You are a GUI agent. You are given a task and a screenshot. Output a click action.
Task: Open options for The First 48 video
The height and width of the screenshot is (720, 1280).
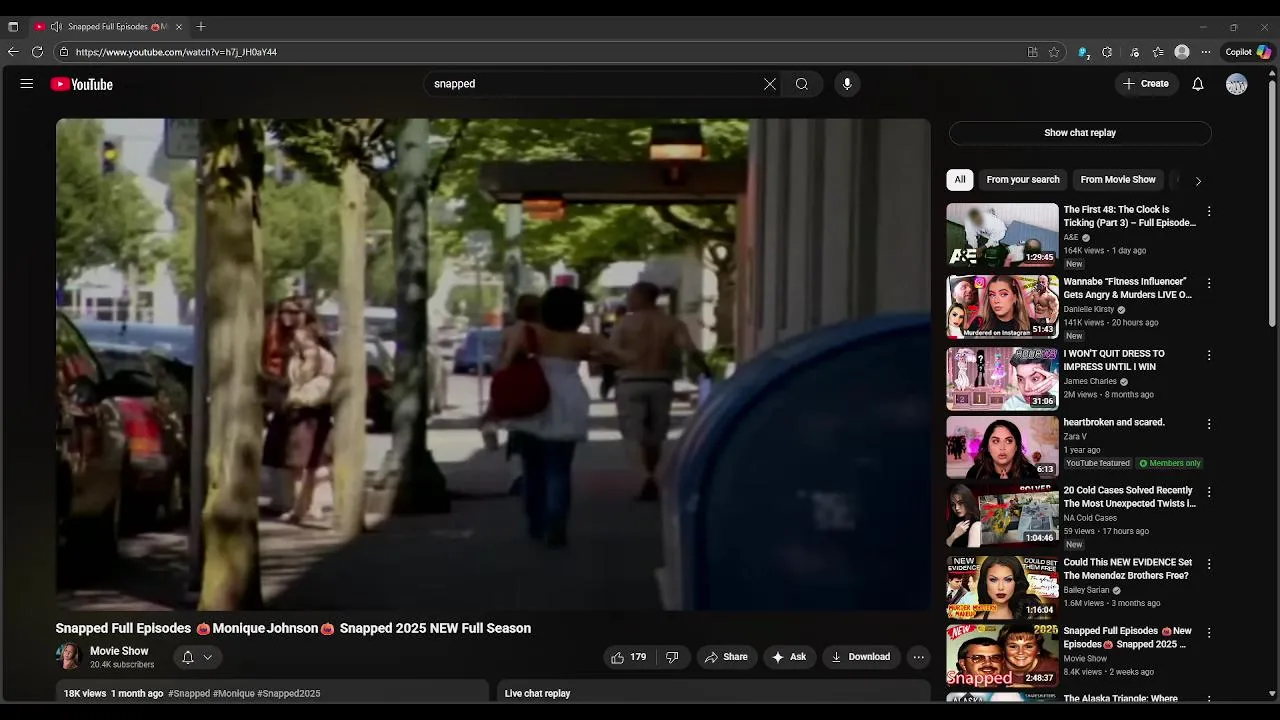click(1209, 211)
